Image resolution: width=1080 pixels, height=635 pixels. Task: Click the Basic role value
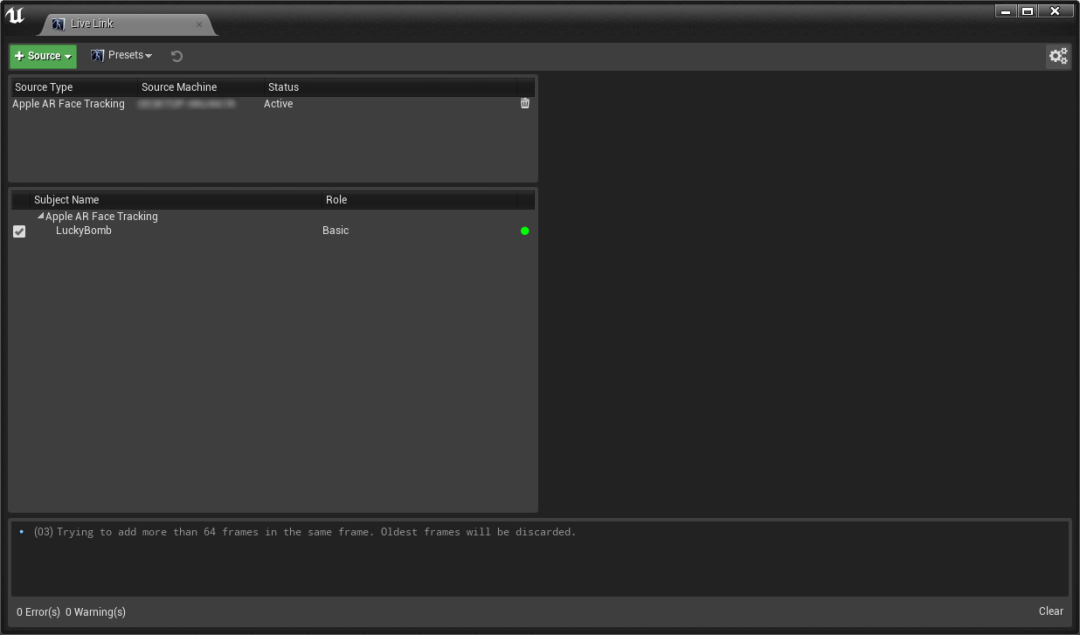[335, 231]
